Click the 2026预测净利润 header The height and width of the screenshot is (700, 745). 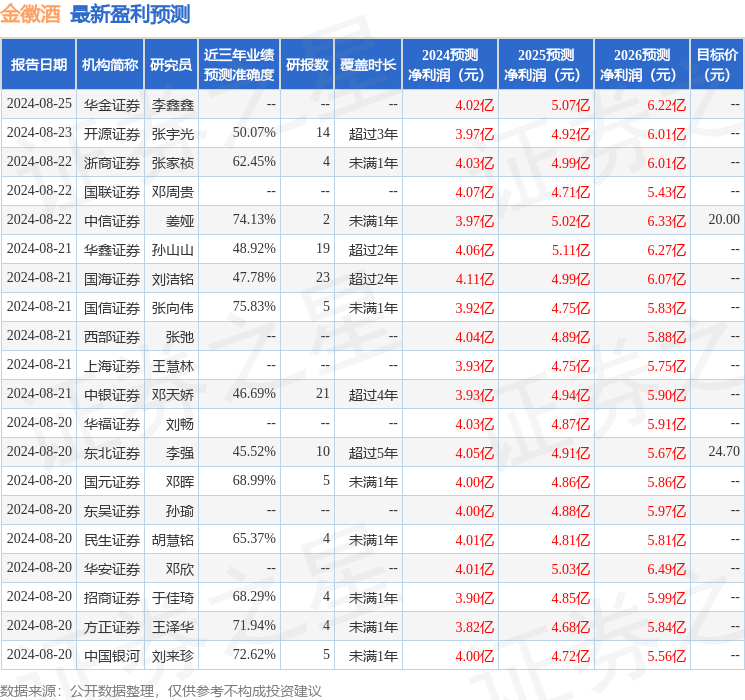click(642, 65)
